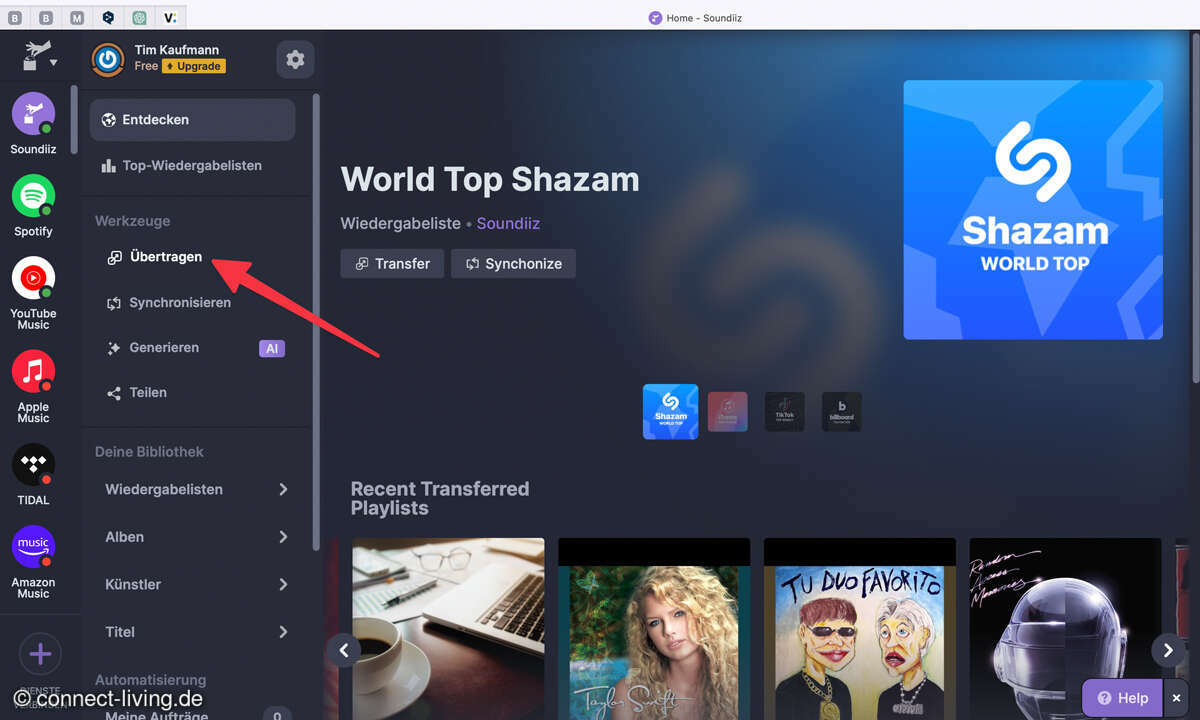Select the second reddish carousel thumbnail
Screen dimensions: 1200x720
pyautogui.click(x=728, y=411)
